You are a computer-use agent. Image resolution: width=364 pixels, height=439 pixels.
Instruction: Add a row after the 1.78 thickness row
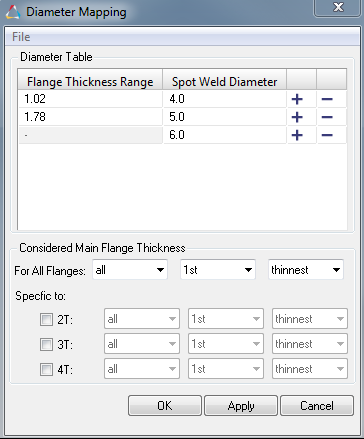click(297, 117)
